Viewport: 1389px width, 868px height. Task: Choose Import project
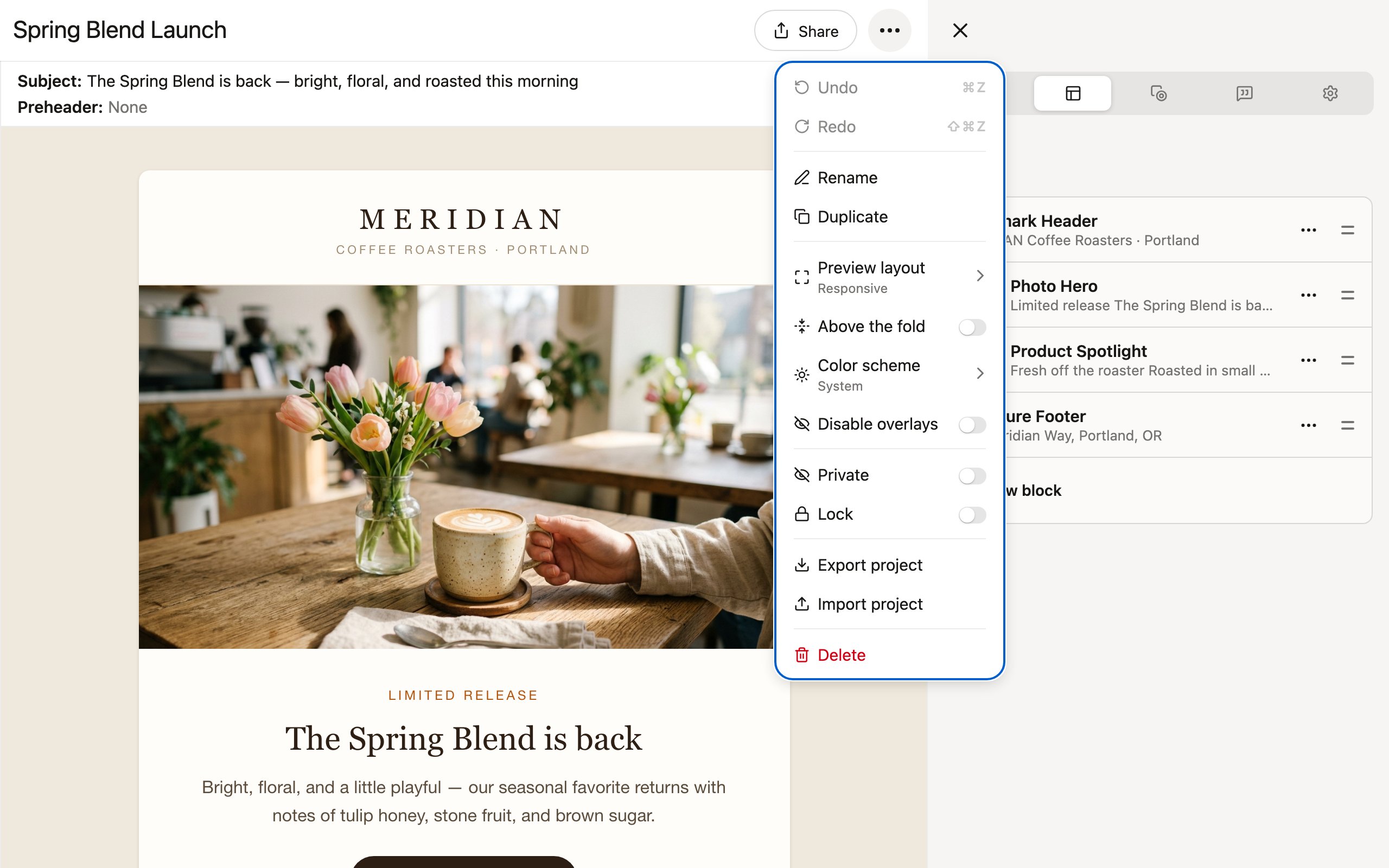(x=889, y=604)
